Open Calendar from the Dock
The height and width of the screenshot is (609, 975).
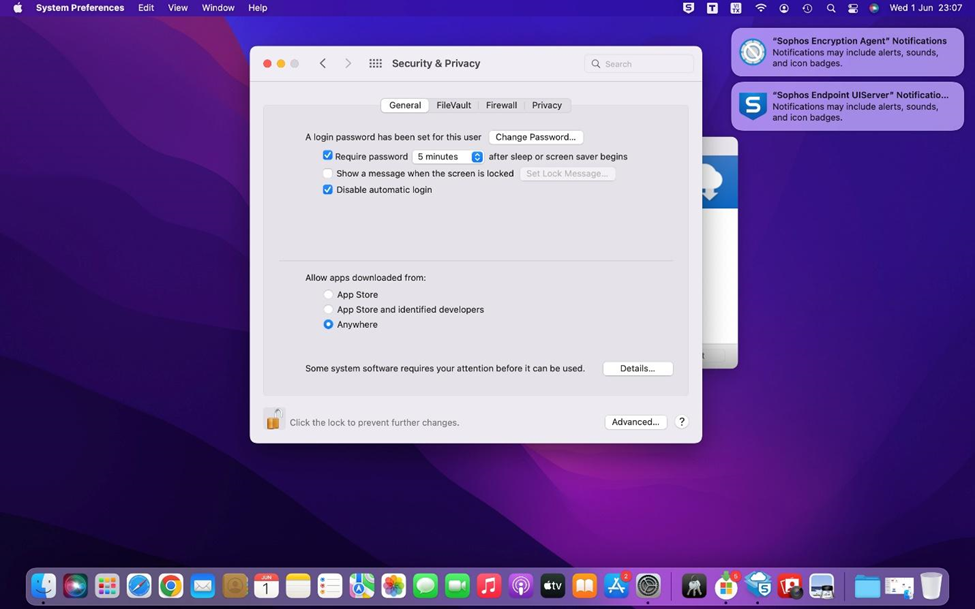pyautogui.click(x=266, y=586)
